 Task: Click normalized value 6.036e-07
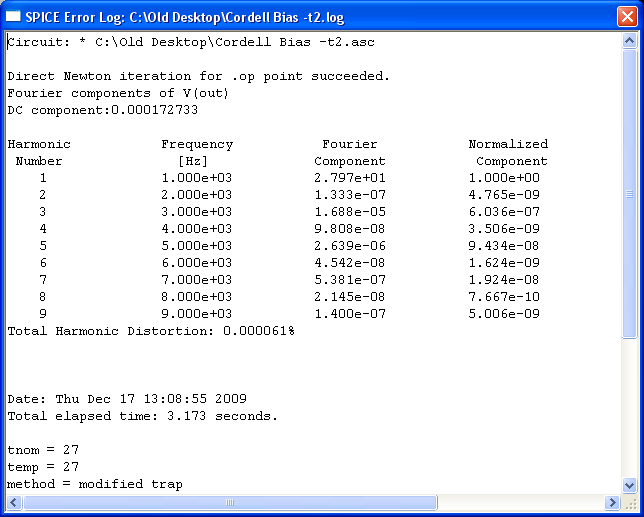[x=504, y=212]
